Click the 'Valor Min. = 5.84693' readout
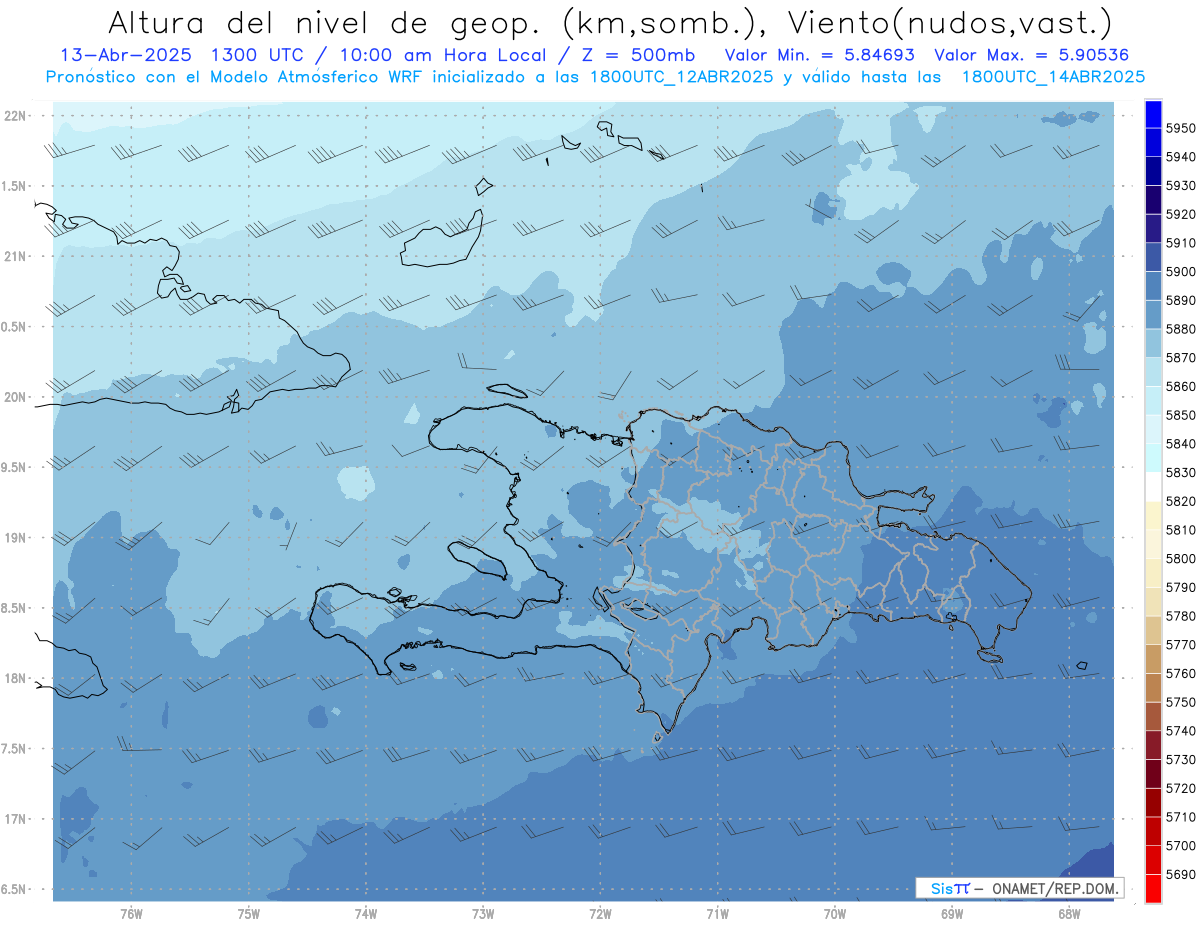 (819, 55)
